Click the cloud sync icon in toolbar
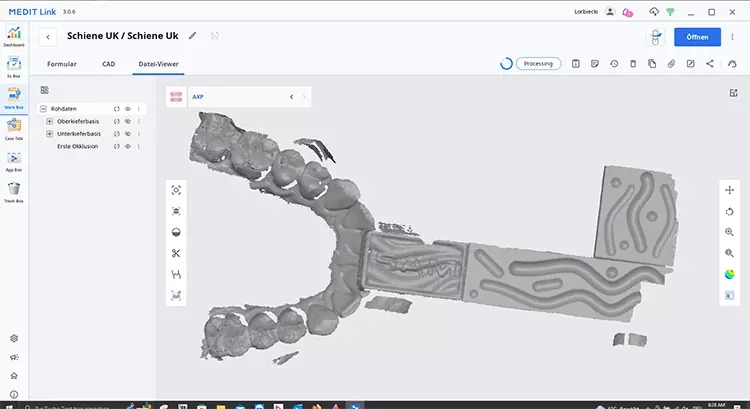 tap(732, 64)
